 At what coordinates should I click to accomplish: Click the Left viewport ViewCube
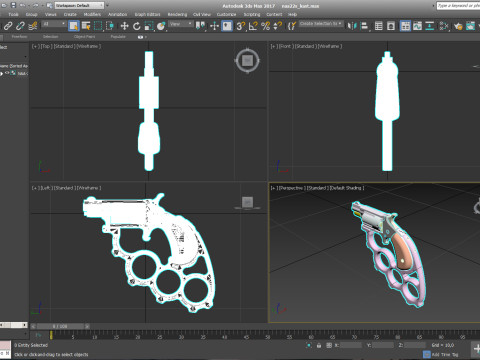(247, 202)
